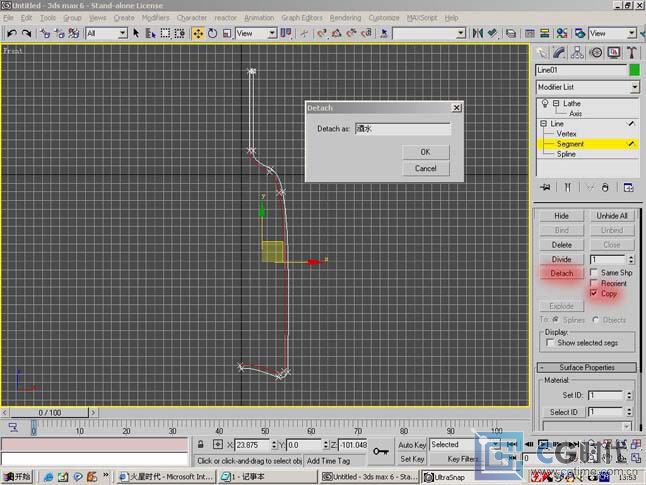Click Configure Modifier Sets icon
This screenshot has height=485, width=646.
point(628,187)
